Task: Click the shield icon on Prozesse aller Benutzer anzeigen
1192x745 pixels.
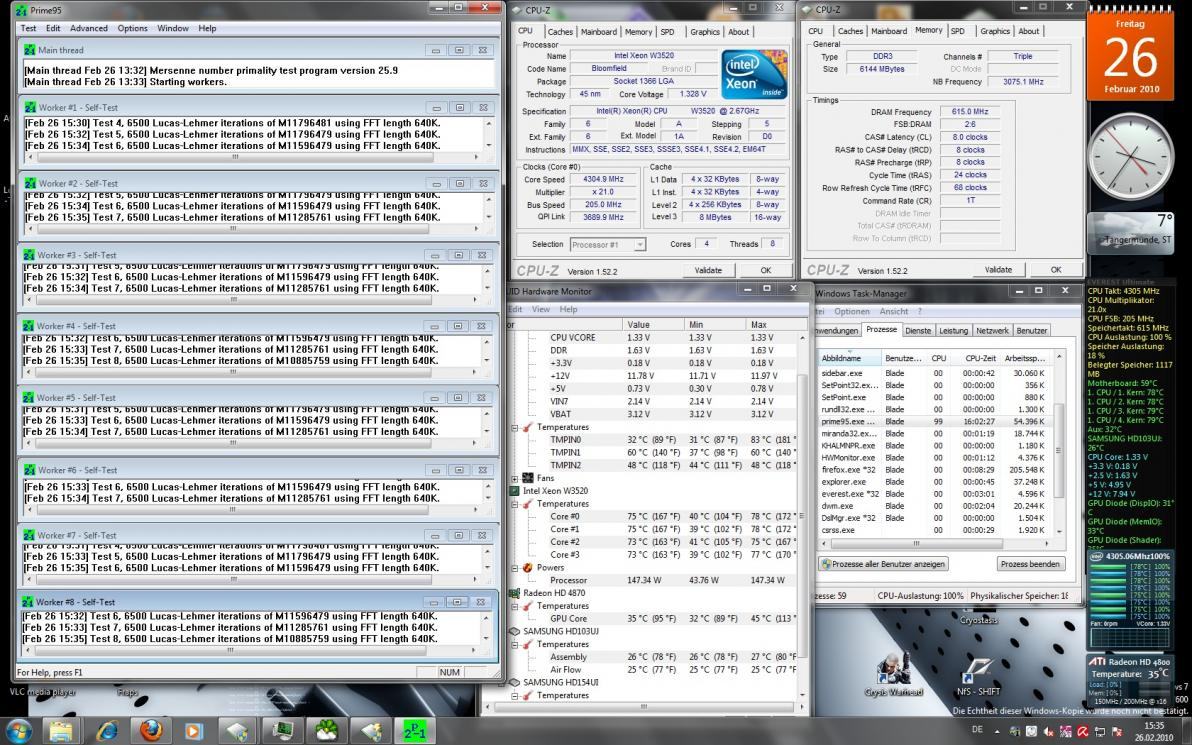Action: (826, 564)
